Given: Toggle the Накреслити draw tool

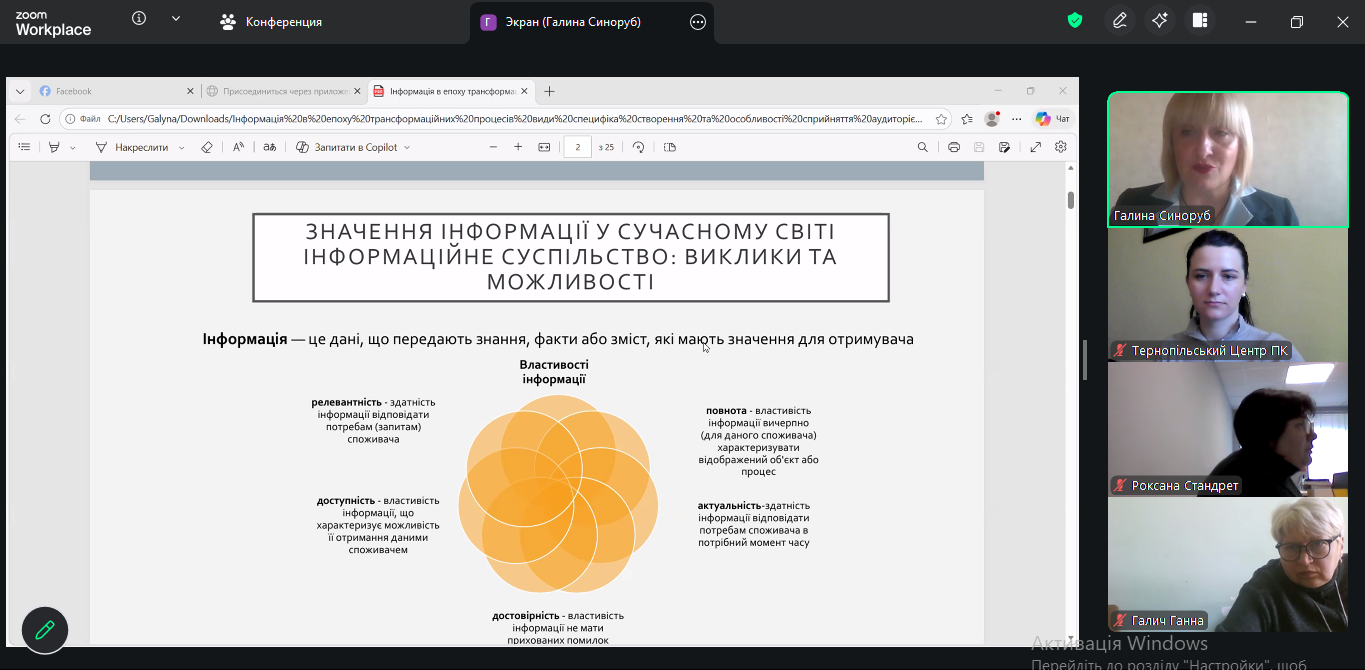Looking at the screenshot, I should coord(131,147).
